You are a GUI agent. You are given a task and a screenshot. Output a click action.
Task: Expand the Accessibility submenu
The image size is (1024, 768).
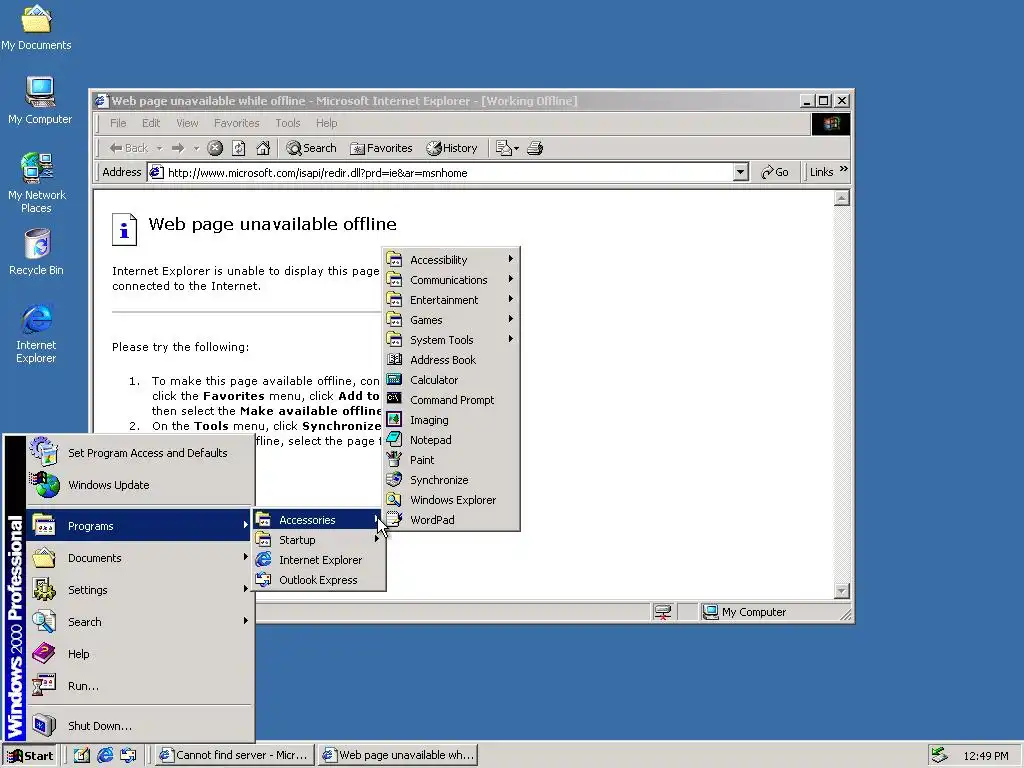pyautogui.click(x=451, y=260)
